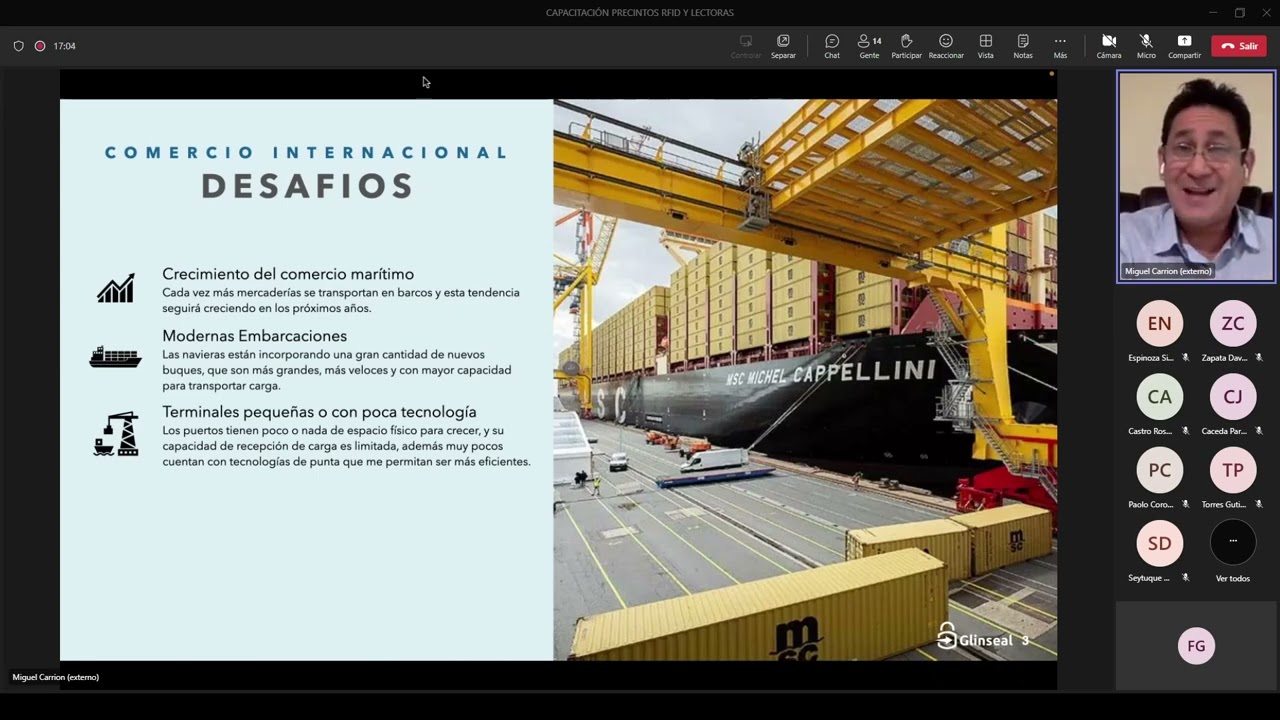The image size is (1280, 720).
Task: Click muted mic icon beside Caceda Par...
Action: [1259, 431]
